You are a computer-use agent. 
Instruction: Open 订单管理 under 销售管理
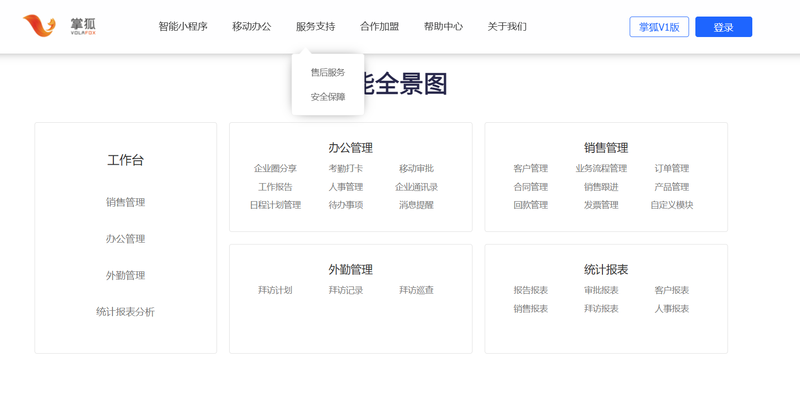click(672, 168)
